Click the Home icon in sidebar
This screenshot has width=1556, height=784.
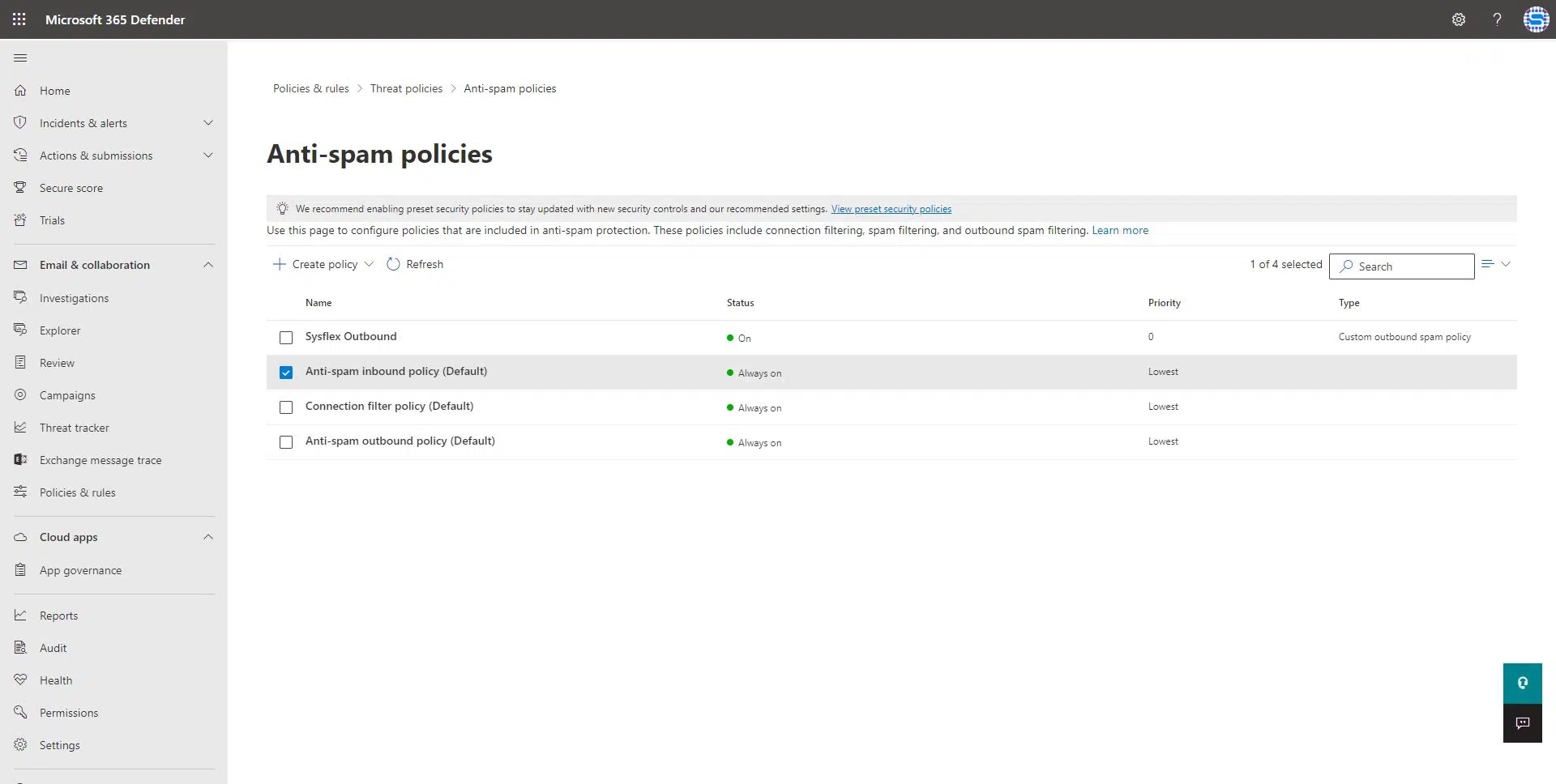coord(21,91)
